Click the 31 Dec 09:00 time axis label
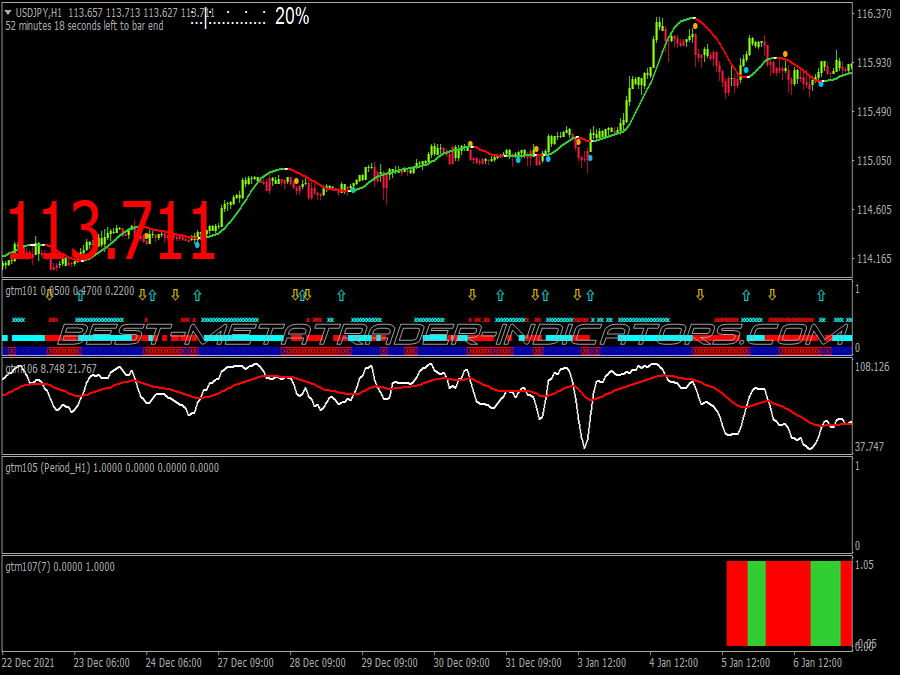Screen dimensions: 900x675 (533, 663)
